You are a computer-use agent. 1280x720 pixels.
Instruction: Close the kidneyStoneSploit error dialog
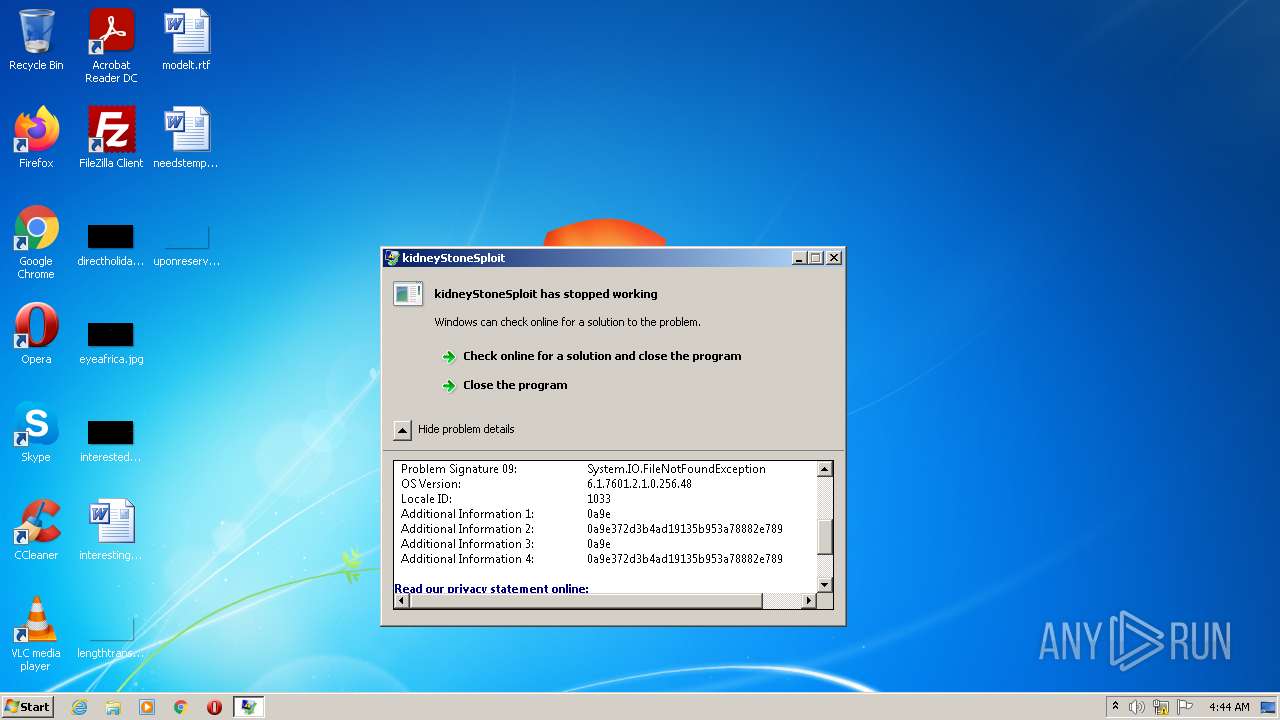point(834,258)
